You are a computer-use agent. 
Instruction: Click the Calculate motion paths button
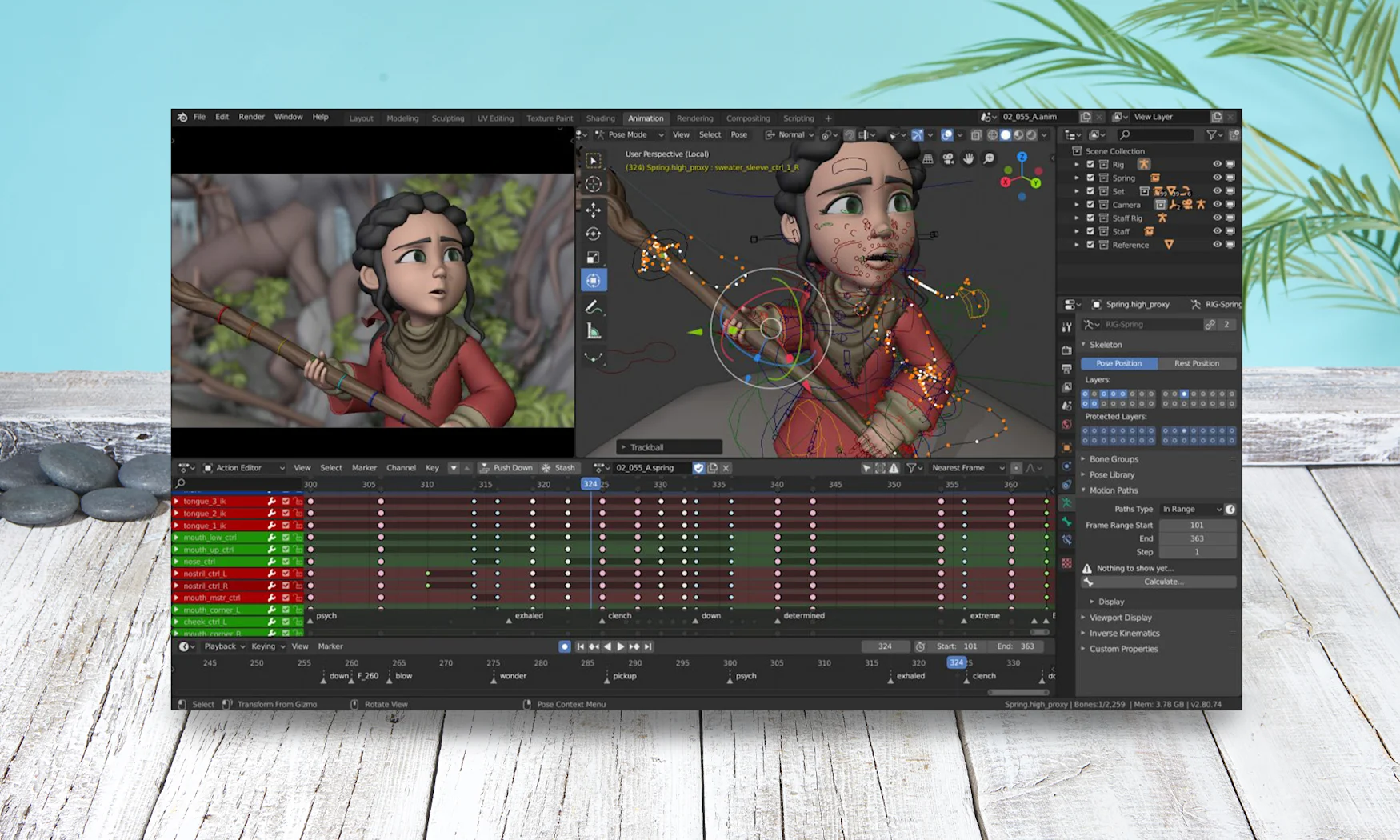tap(1162, 582)
